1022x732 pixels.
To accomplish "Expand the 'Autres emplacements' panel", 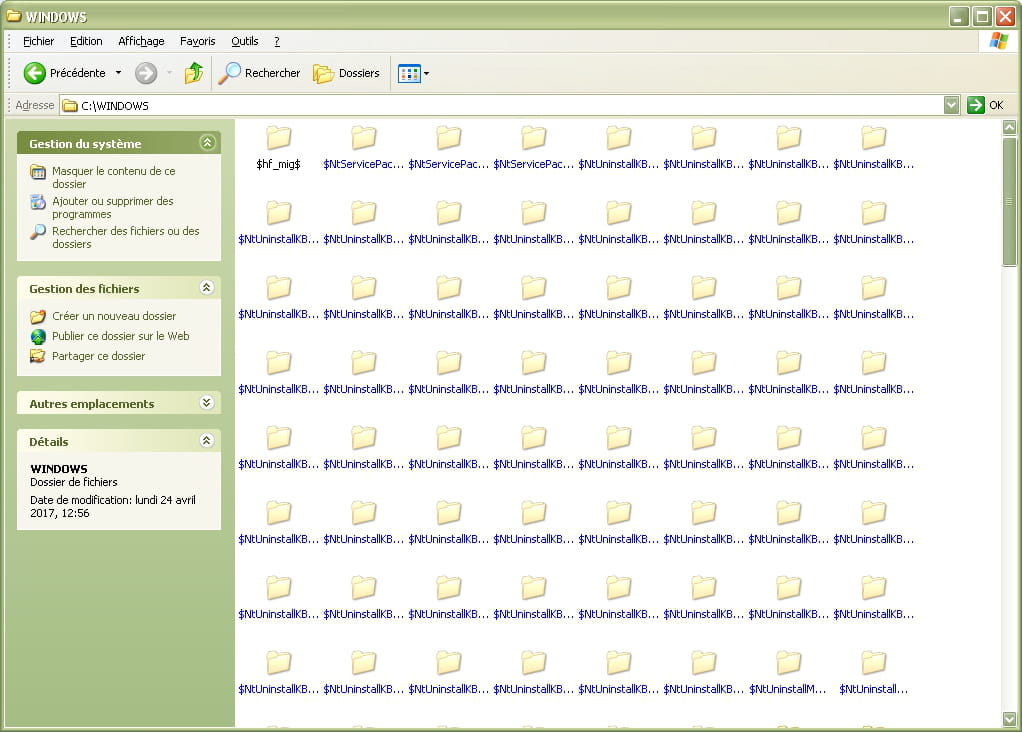I will [207, 403].
